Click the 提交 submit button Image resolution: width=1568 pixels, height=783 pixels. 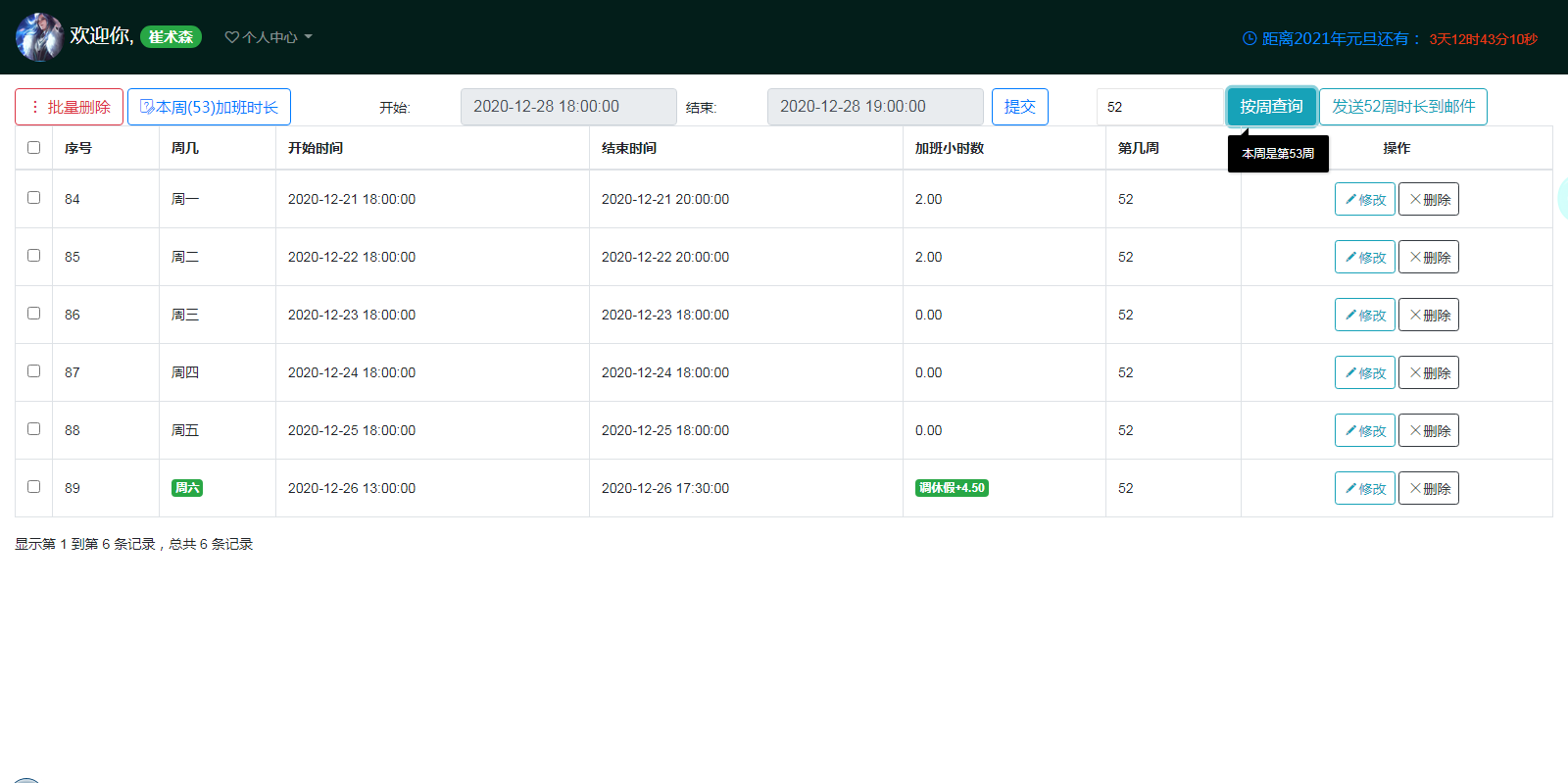[1020, 107]
